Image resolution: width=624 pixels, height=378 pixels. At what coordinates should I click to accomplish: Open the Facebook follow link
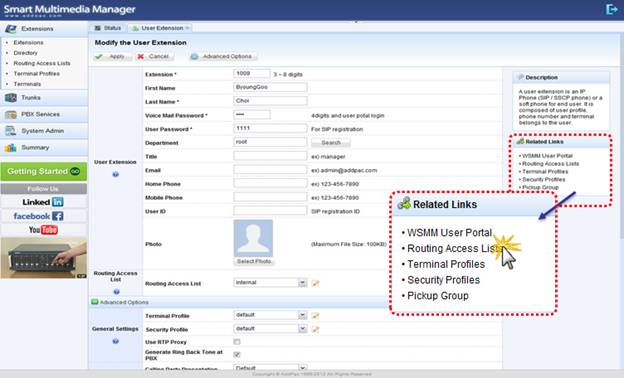click(x=43, y=216)
